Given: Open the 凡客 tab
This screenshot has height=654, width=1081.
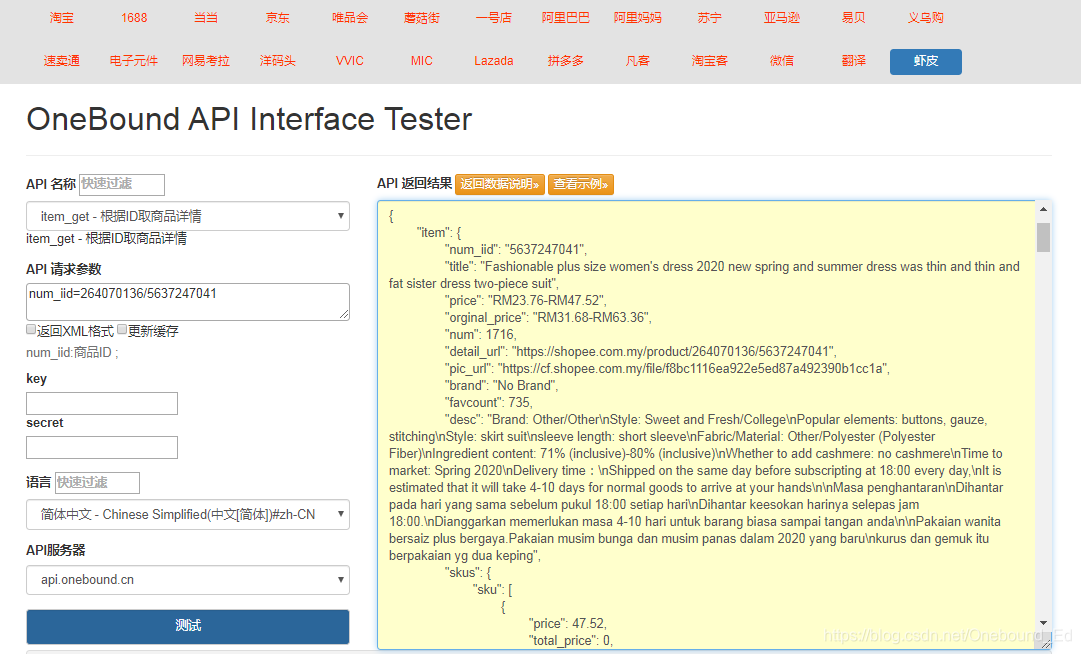Looking at the screenshot, I should click(638, 61).
